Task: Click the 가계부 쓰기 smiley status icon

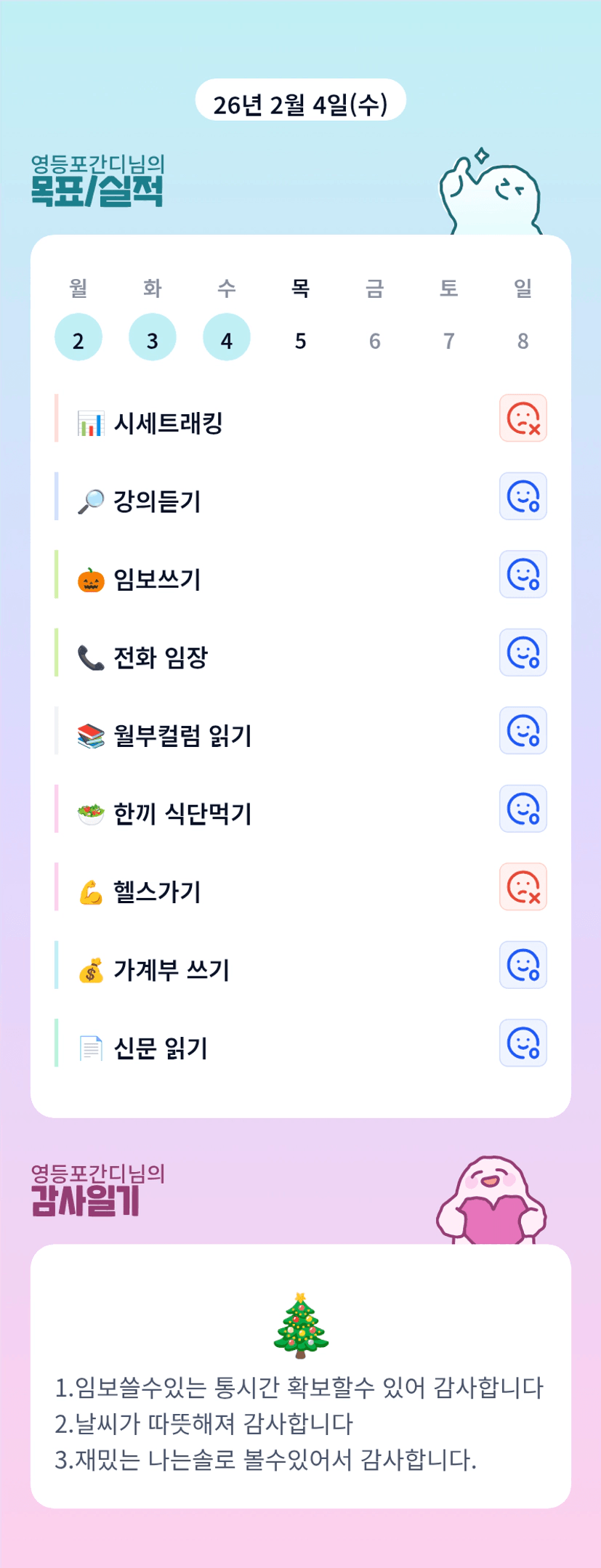Action: tap(523, 965)
